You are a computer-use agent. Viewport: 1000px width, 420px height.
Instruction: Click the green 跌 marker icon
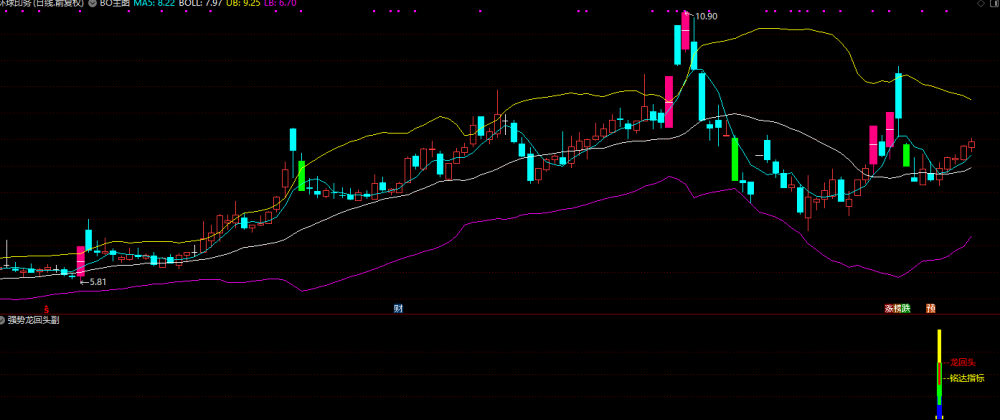(906, 309)
